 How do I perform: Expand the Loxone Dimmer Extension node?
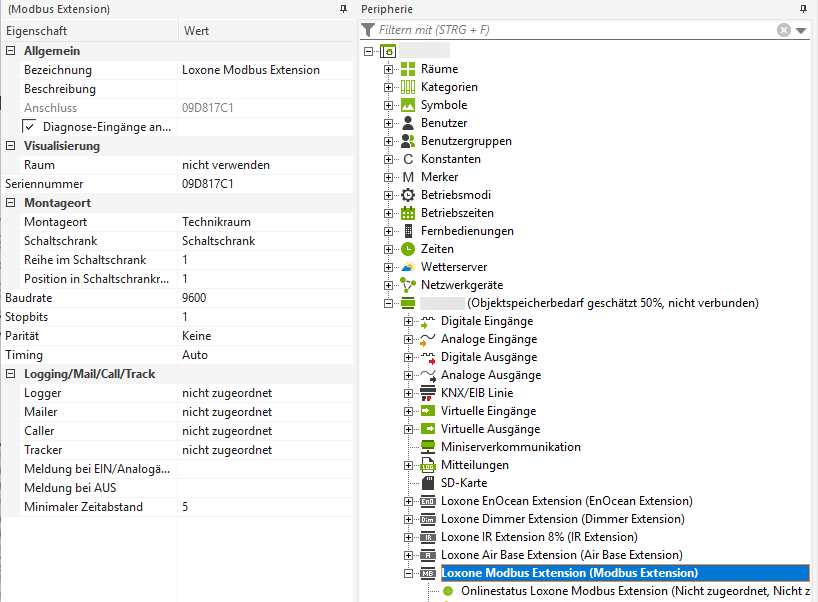coord(408,519)
